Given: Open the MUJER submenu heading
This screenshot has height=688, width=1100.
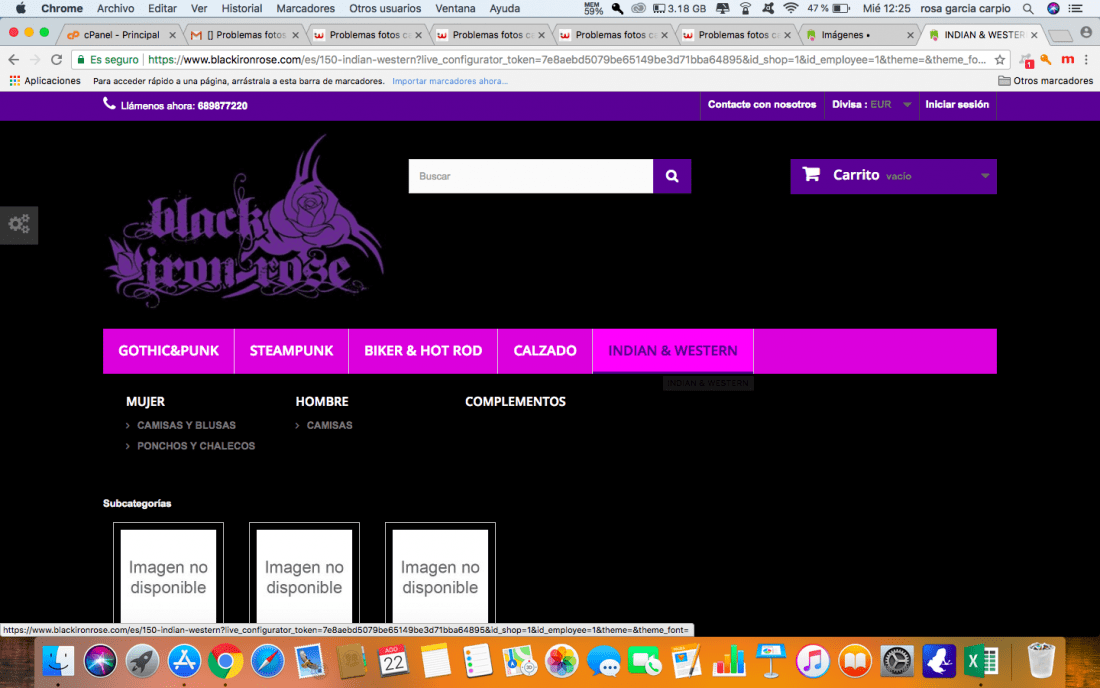Looking at the screenshot, I should pos(145,402).
